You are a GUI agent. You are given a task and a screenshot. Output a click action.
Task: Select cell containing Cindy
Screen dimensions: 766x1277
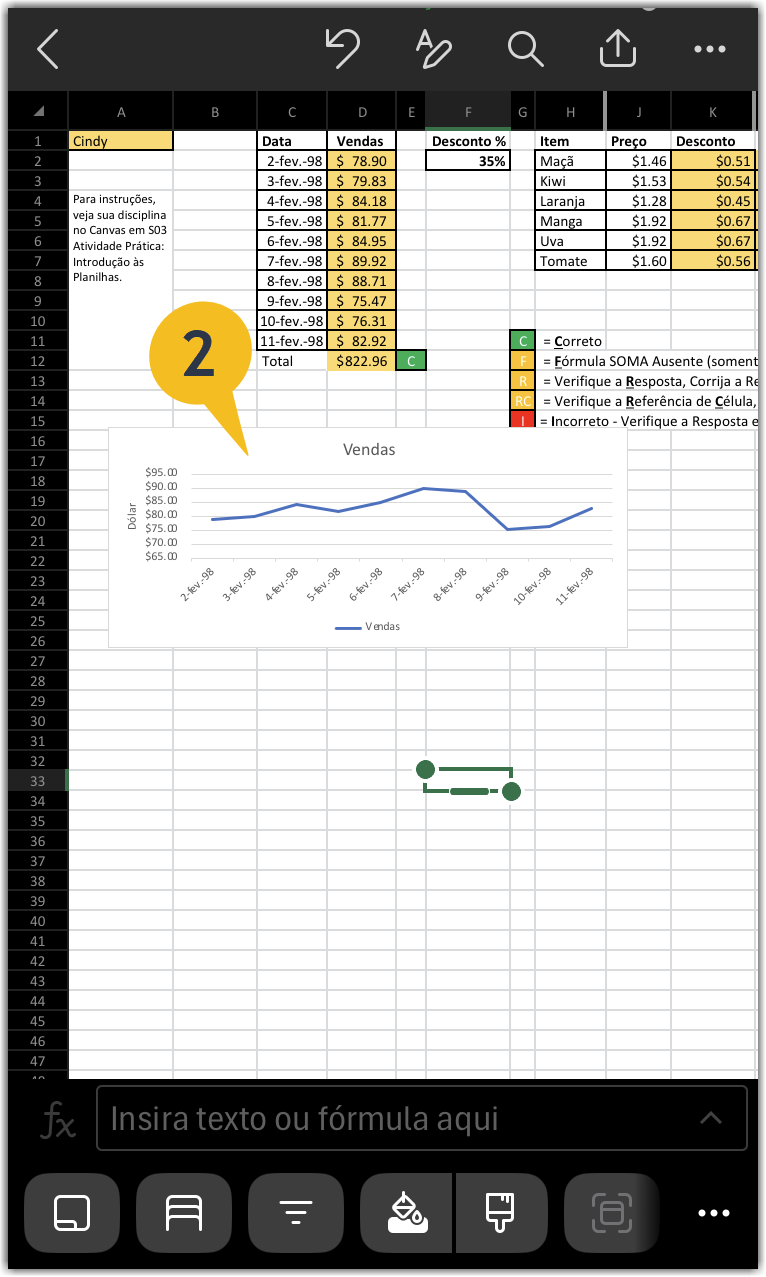click(121, 141)
